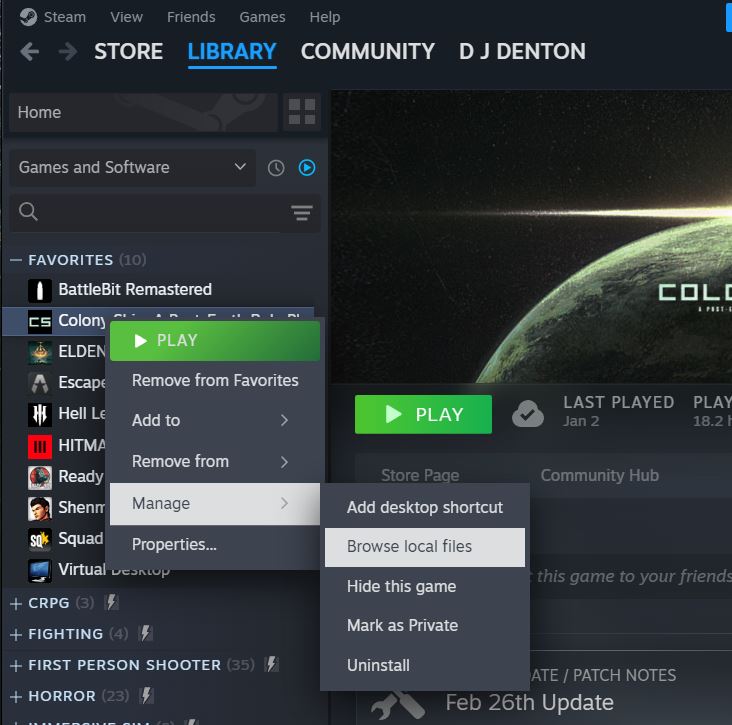Expand the Add to submenu
Screen dimensions: 732x725
click(215, 421)
